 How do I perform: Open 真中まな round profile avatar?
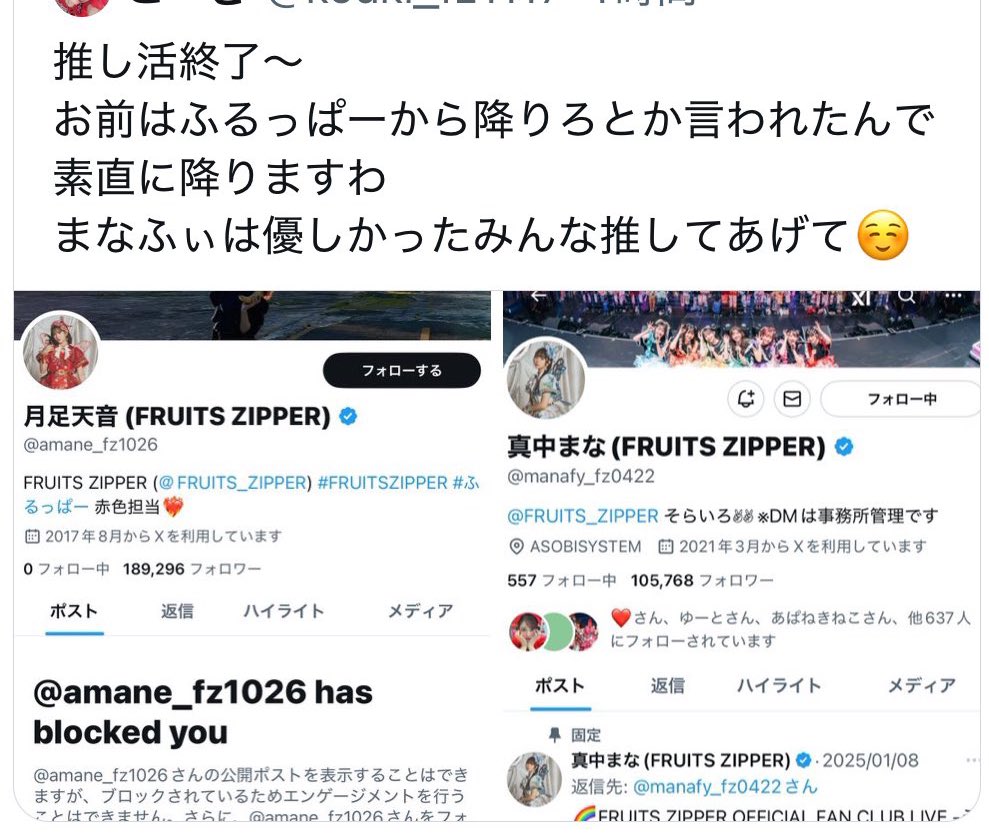pos(546,379)
